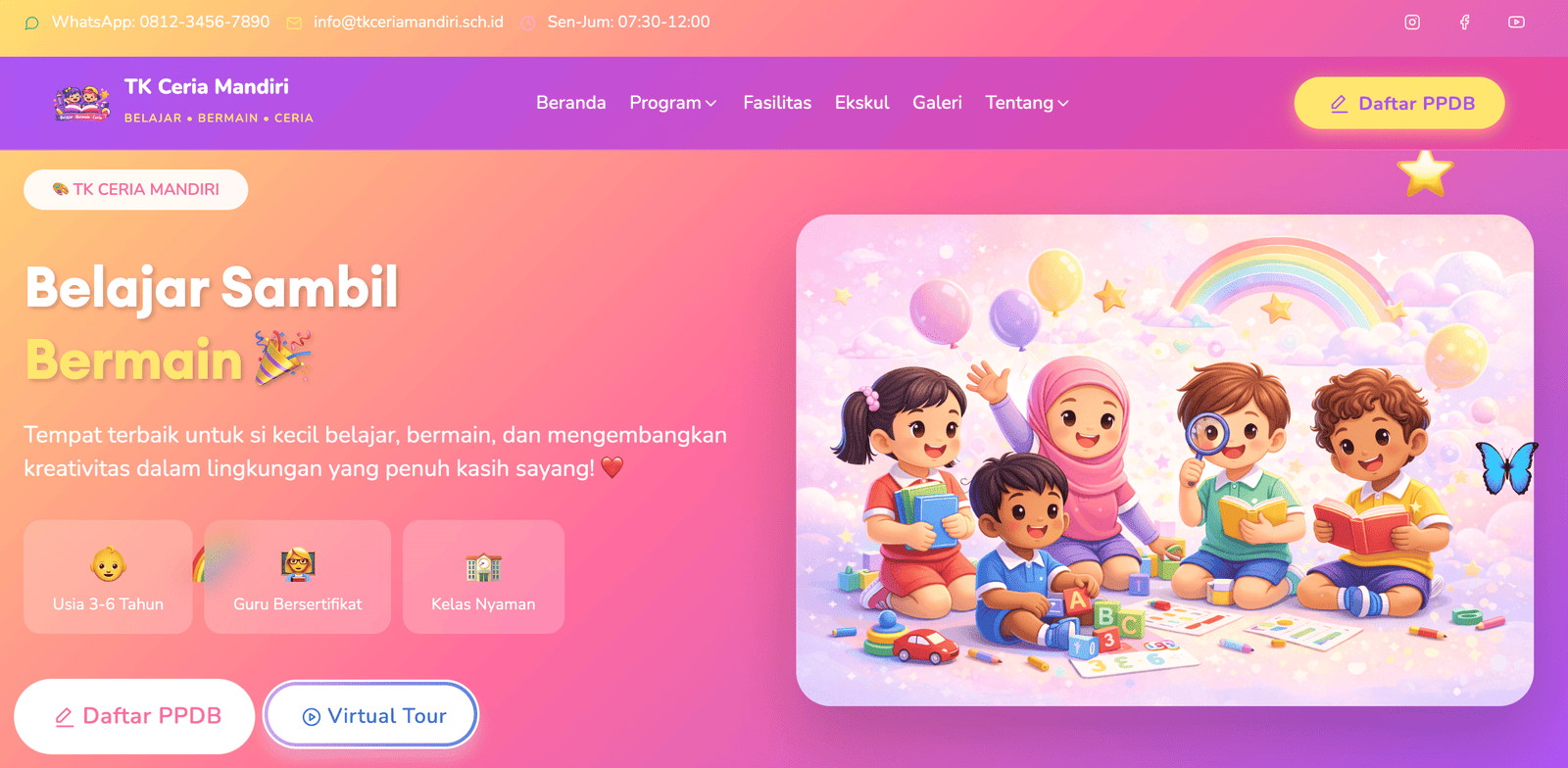Click the email envelope icon
This screenshot has height=768, width=1568.
(x=294, y=23)
